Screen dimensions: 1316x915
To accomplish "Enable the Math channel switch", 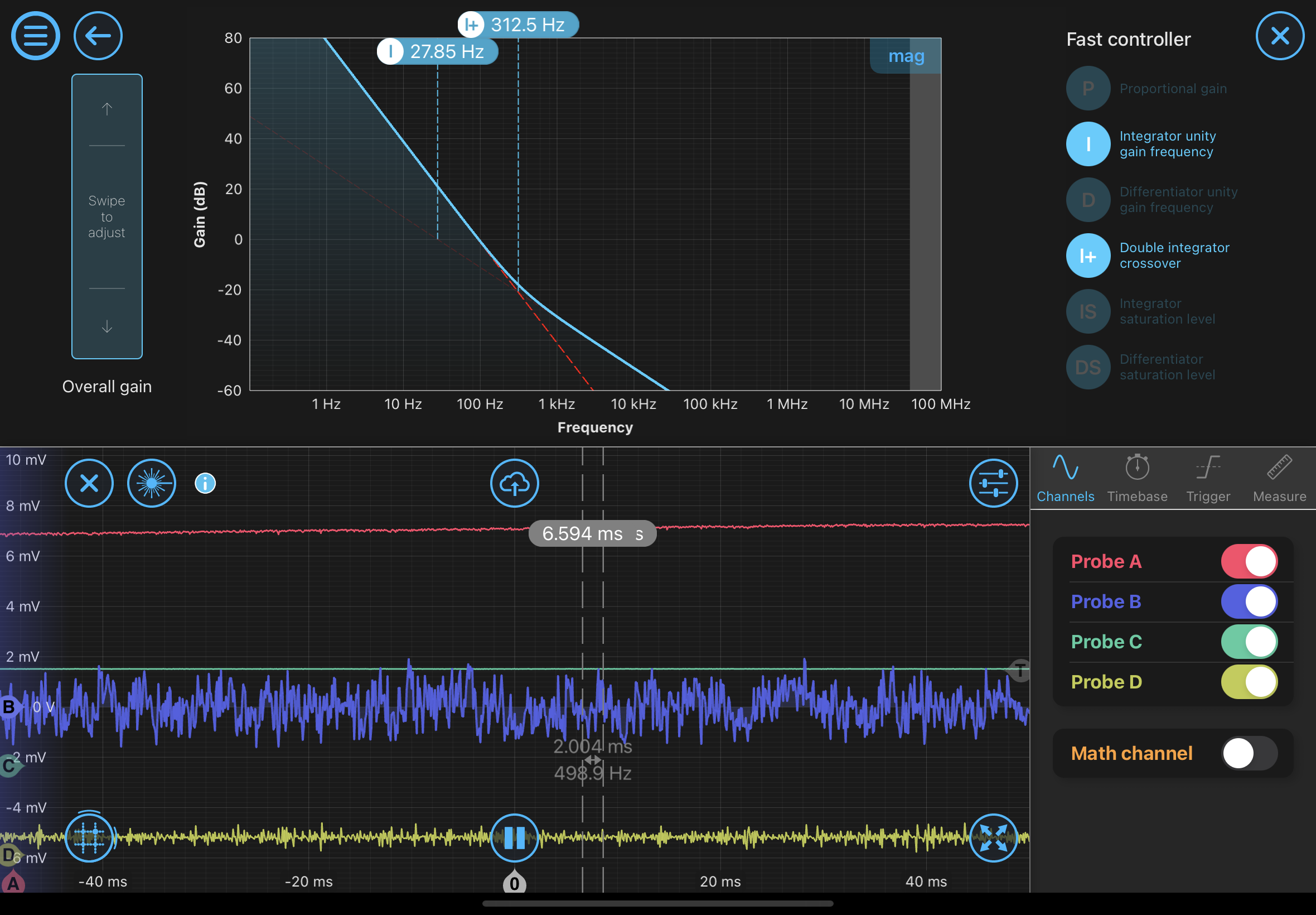I will tap(1249, 753).
